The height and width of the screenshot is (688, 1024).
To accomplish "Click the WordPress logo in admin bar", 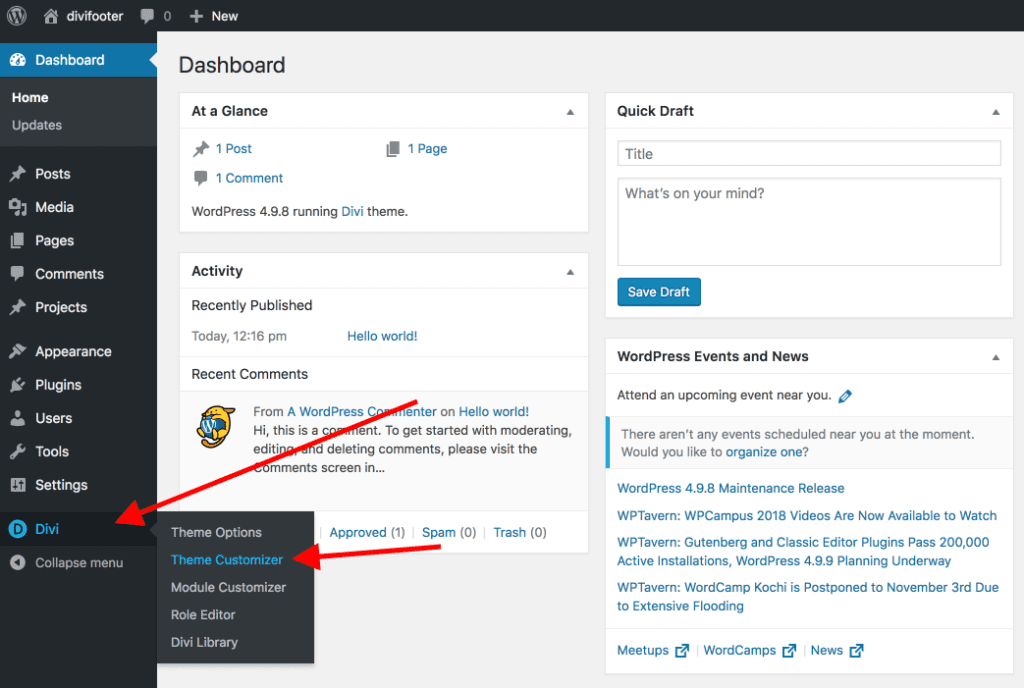I will [16, 15].
